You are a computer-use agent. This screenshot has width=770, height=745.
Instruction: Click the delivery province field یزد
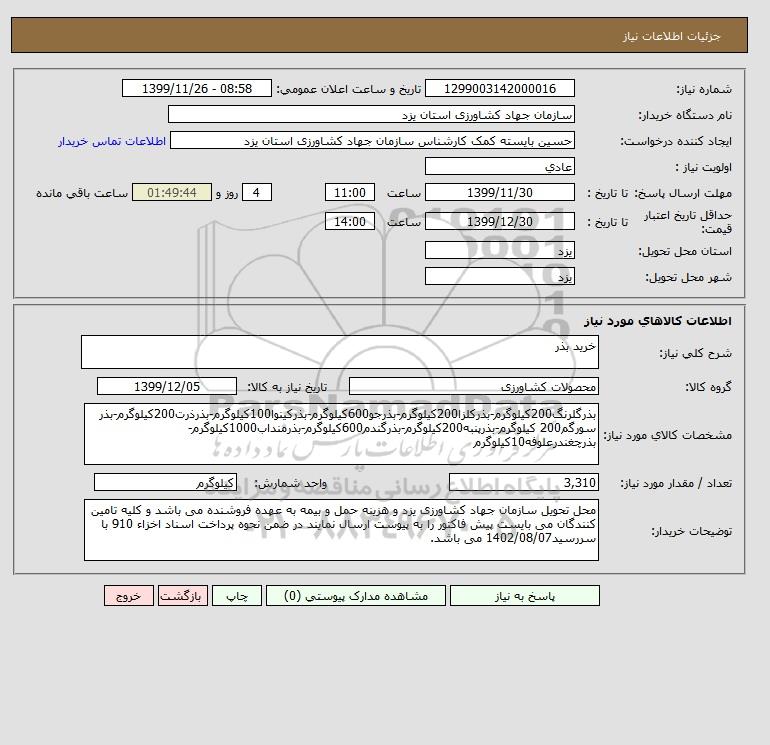click(x=499, y=251)
